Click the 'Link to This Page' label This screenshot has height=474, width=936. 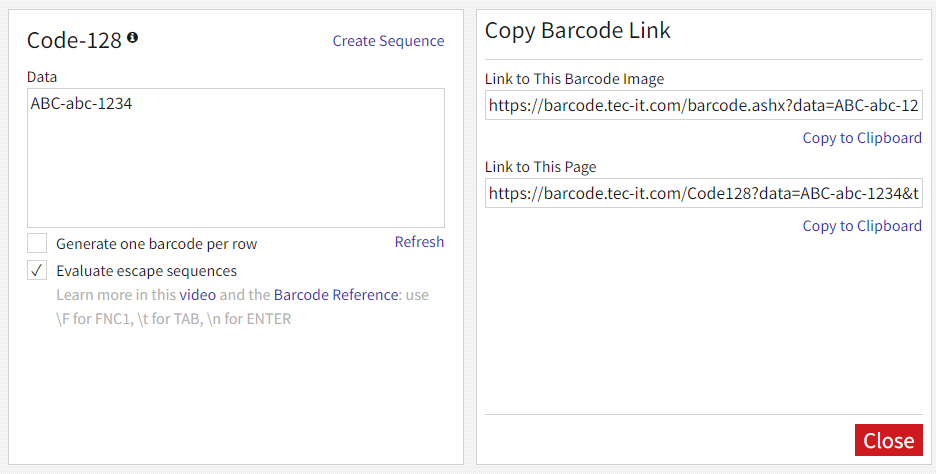540,167
